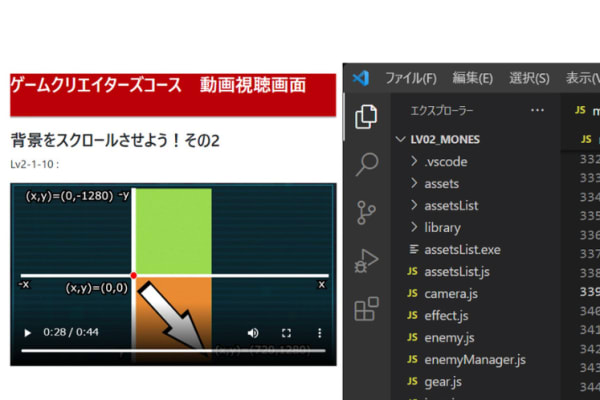Open the Run and Debug view icon
This screenshot has width=600, height=400.
click(367, 261)
